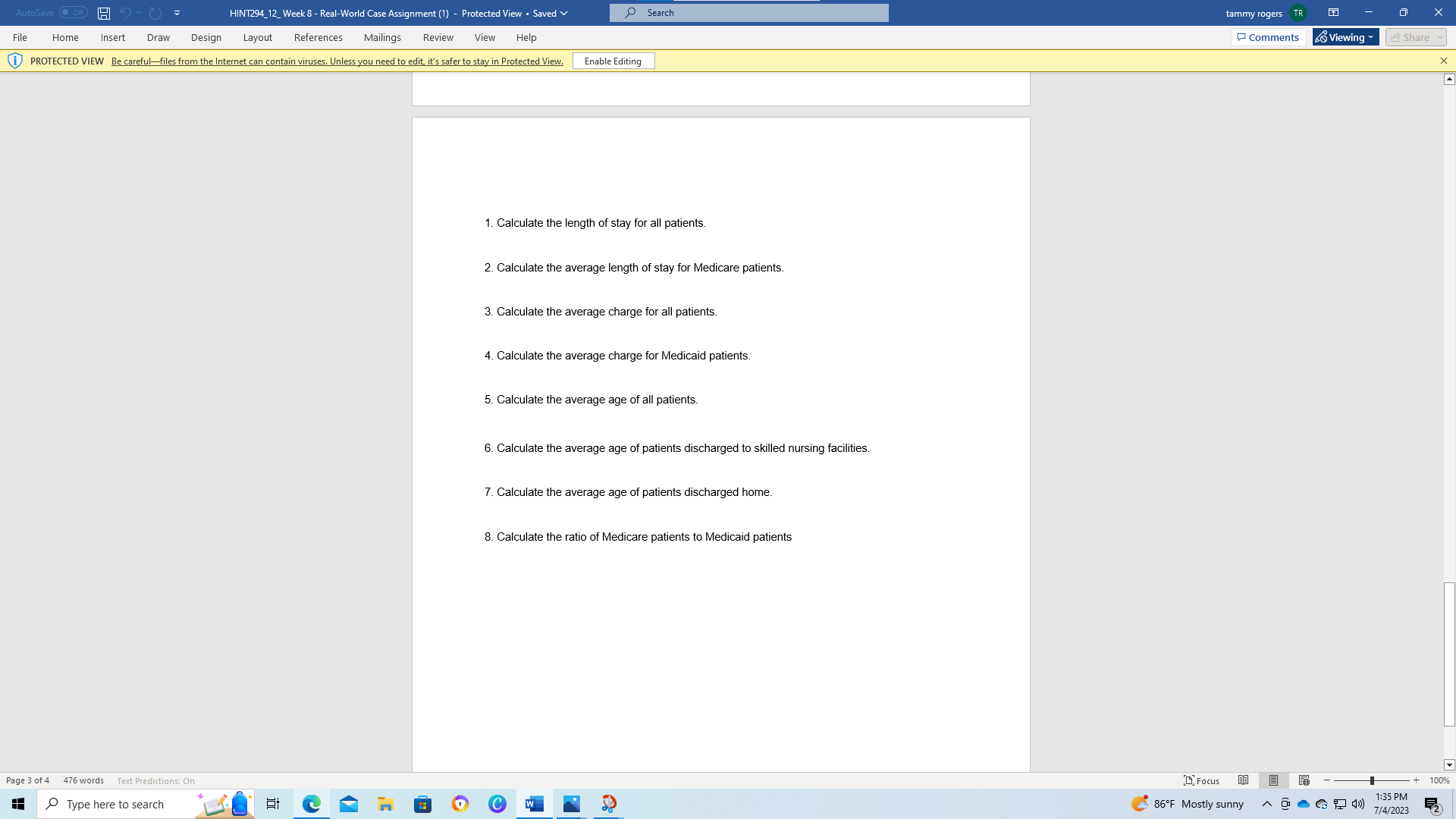Click the zoom level slider
The width and height of the screenshot is (1456, 819).
coord(1371,780)
